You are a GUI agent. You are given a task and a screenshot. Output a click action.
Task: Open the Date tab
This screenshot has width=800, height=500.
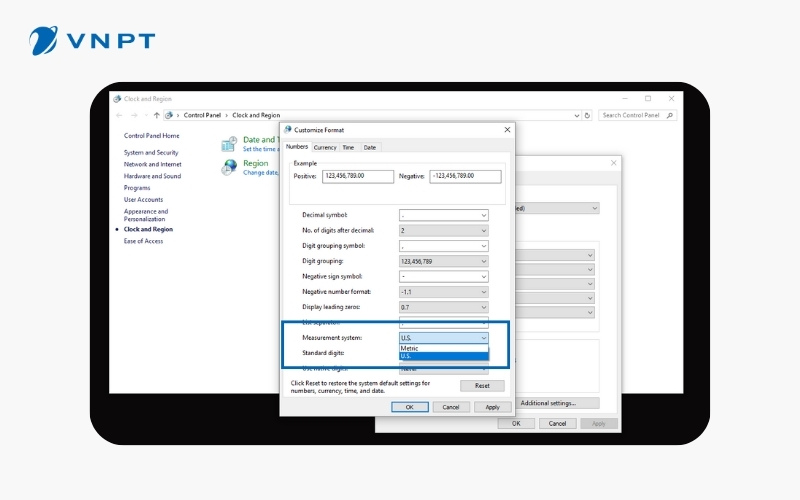(x=370, y=147)
